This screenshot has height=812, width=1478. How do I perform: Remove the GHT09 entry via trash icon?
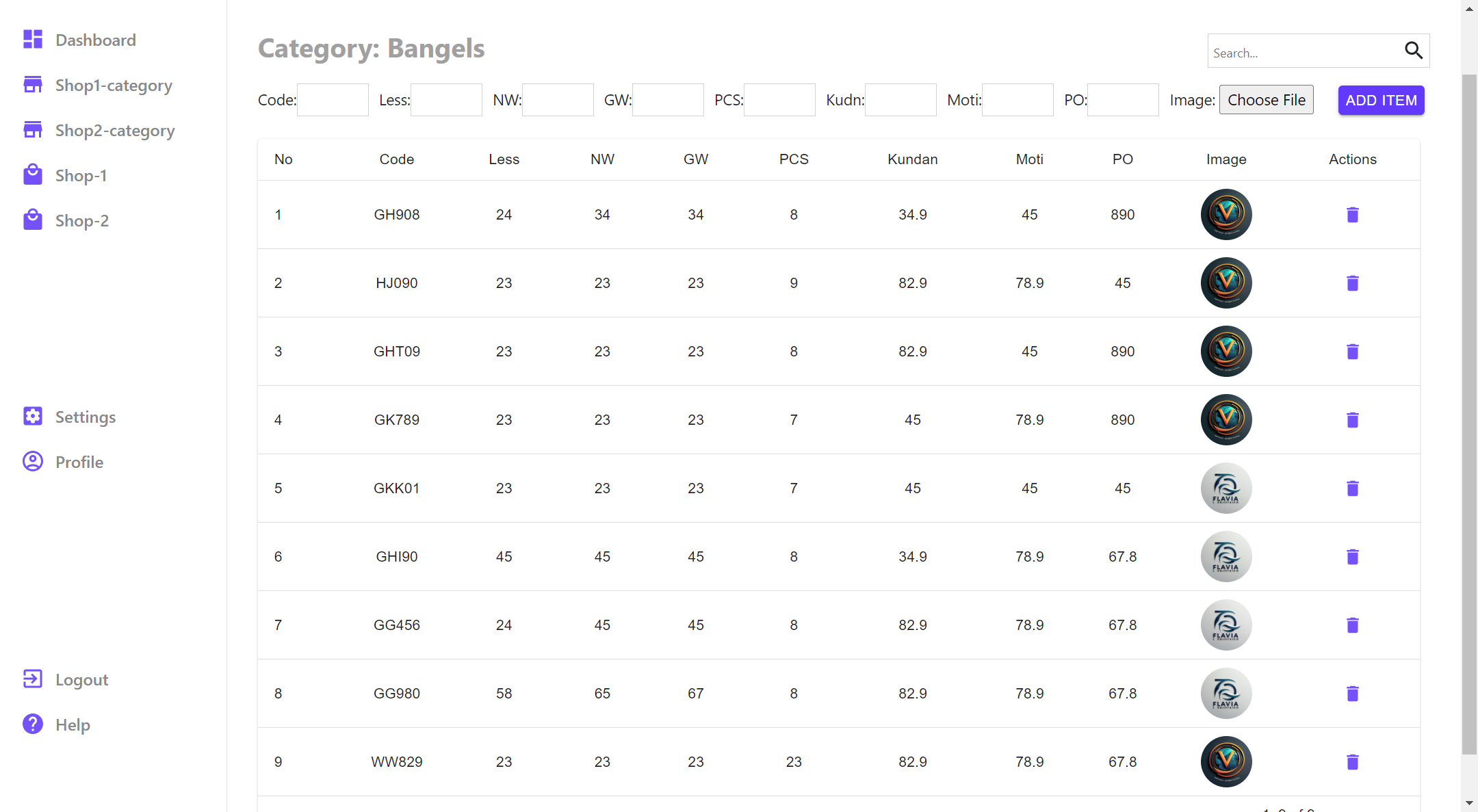(x=1352, y=352)
